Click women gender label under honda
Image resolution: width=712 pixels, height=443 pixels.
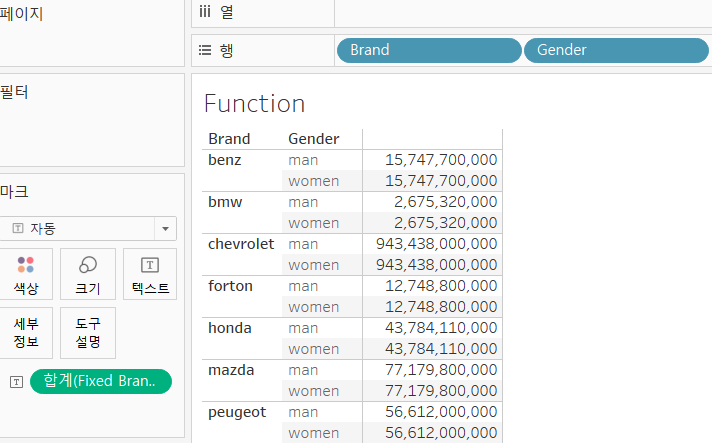313,349
